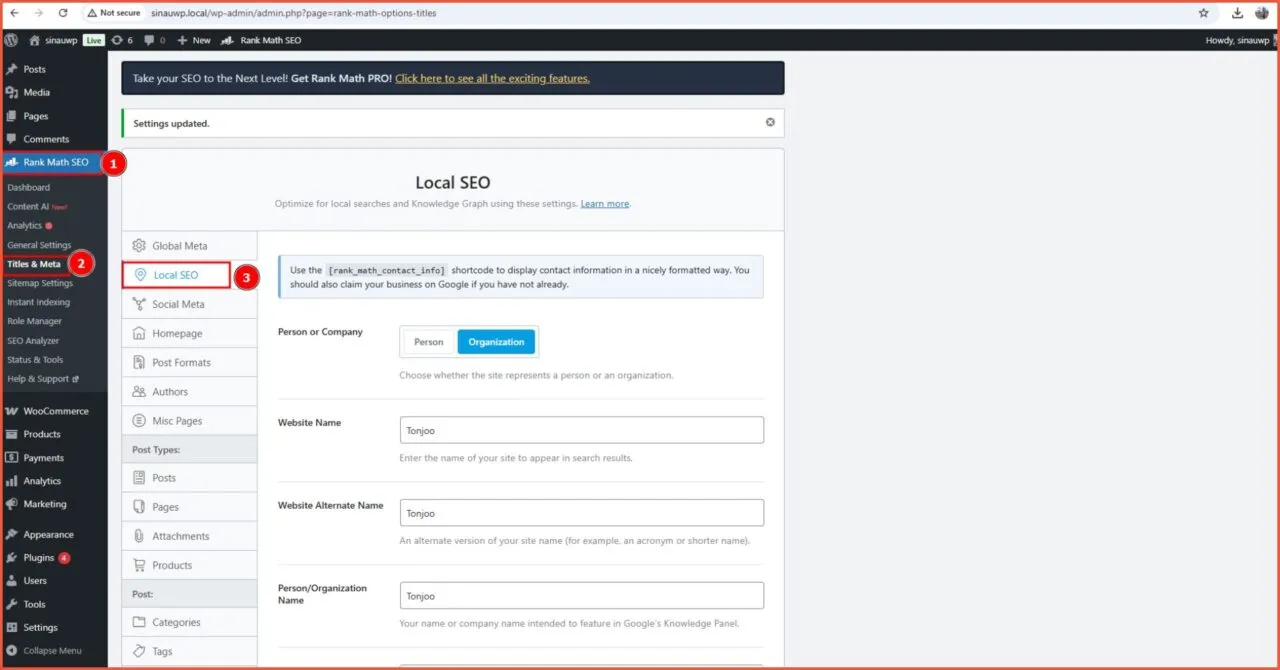The height and width of the screenshot is (670, 1280).
Task: Switch to the Social Meta tab
Action: click(x=178, y=304)
